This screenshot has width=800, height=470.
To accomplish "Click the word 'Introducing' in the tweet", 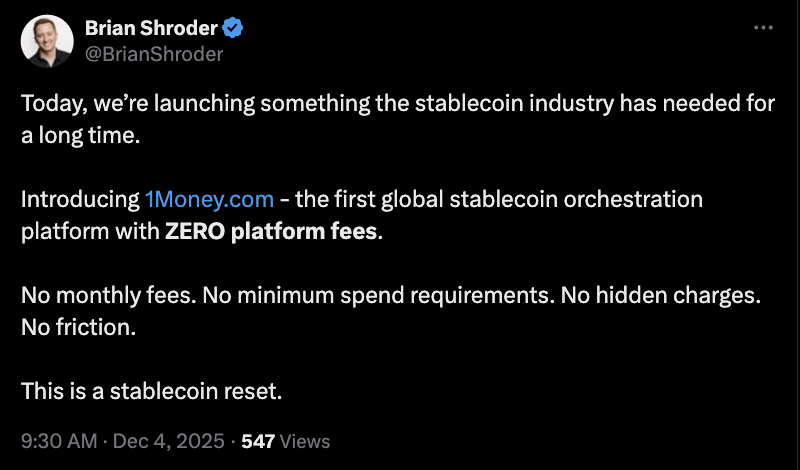I will click(x=80, y=199).
